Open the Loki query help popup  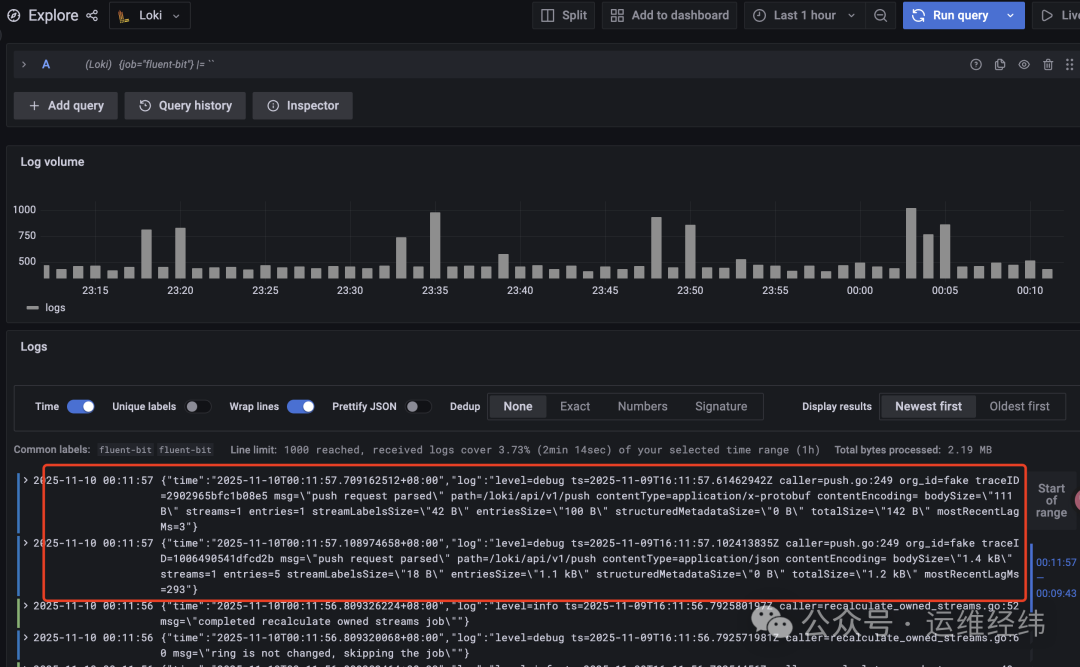click(975, 63)
